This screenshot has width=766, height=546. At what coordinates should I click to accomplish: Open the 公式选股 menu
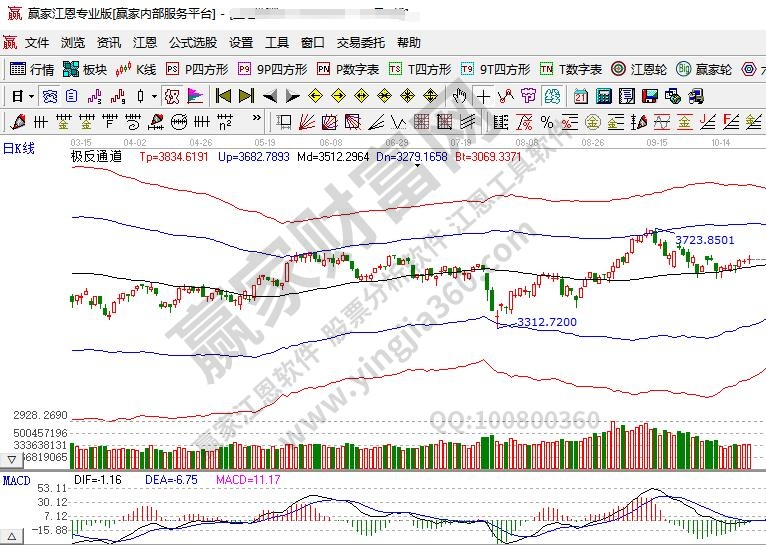click(x=192, y=43)
